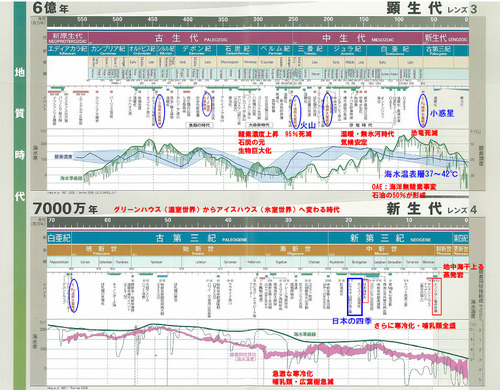500x391 pixels.
Task: Click the red 急激な寒冷化 note
Action: click(x=293, y=374)
